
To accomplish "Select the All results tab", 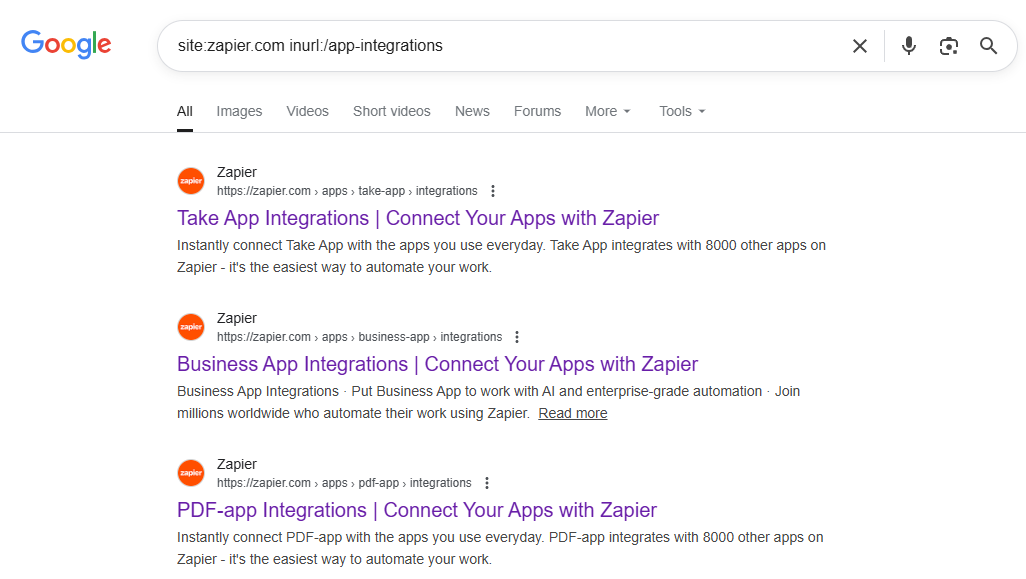I will coord(185,111).
